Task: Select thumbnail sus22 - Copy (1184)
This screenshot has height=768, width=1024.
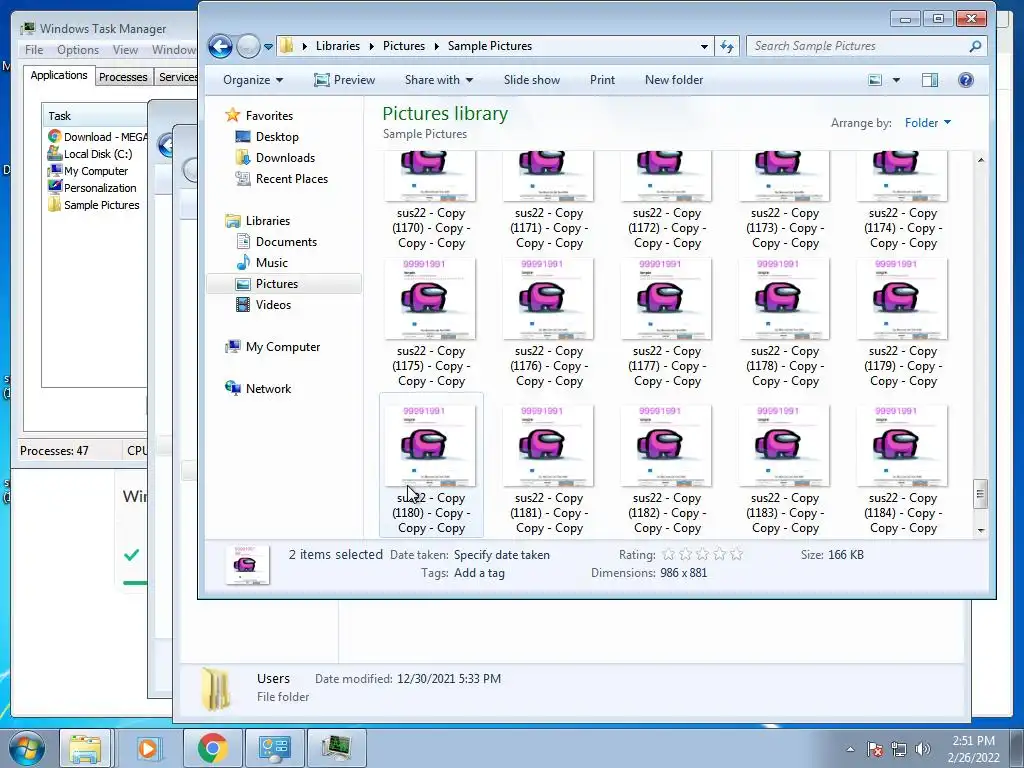Action: [902, 445]
